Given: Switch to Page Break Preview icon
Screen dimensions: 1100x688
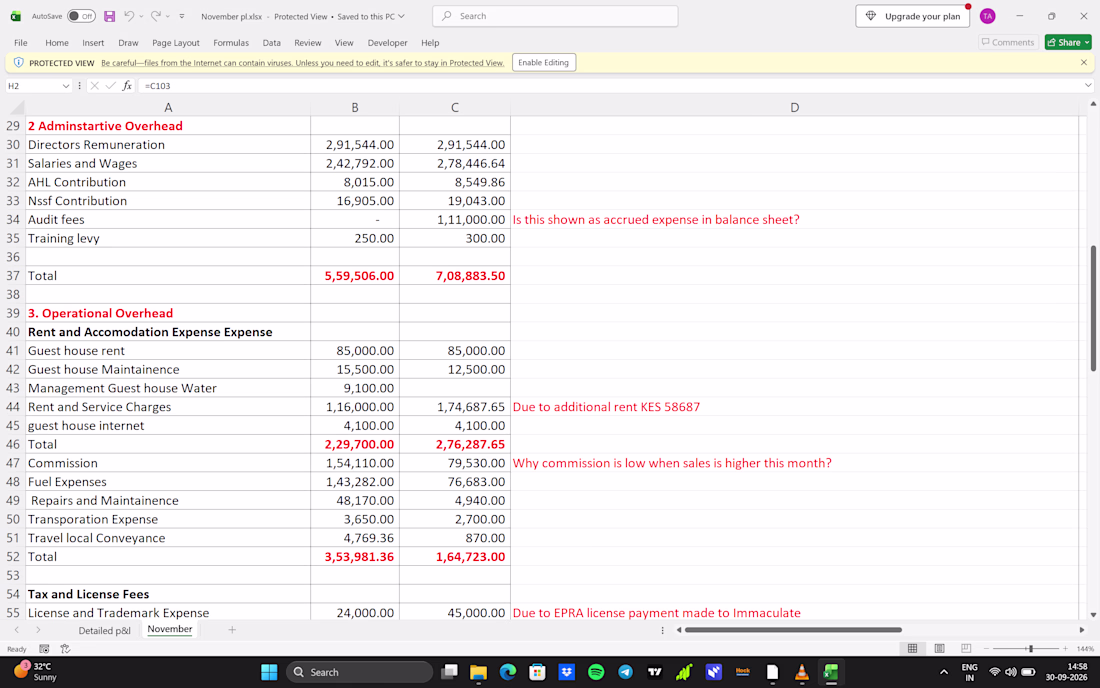Looking at the screenshot, I should [x=966, y=649].
